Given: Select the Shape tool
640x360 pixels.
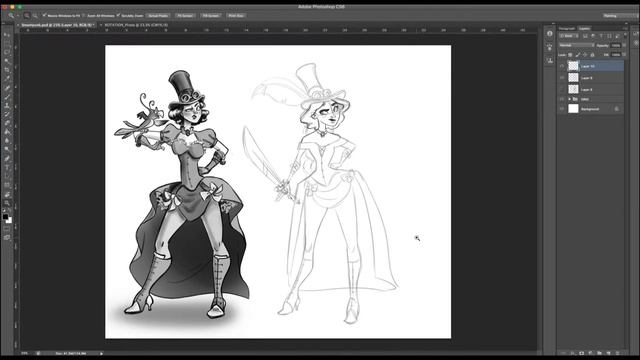Looking at the screenshot, I should (x=7, y=185).
